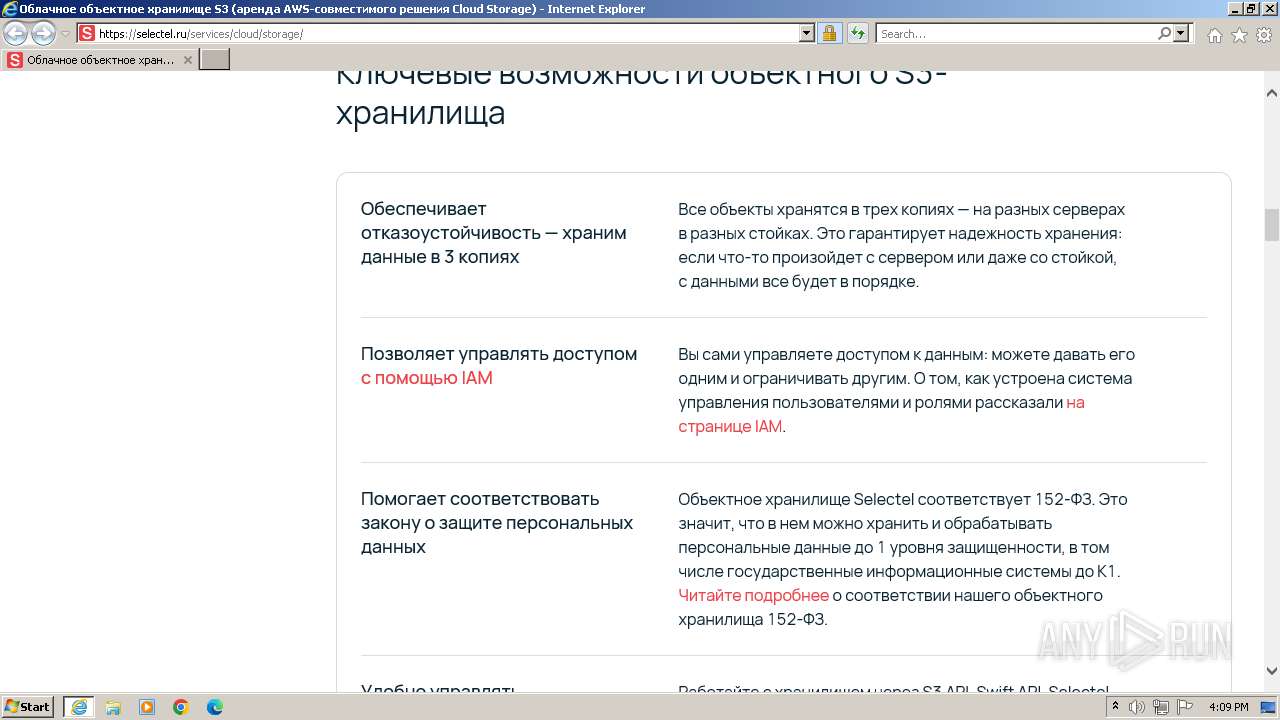The width and height of the screenshot is (1280, 720).
Task: Click the browser Back arrow button
Action: pos(16,34)
